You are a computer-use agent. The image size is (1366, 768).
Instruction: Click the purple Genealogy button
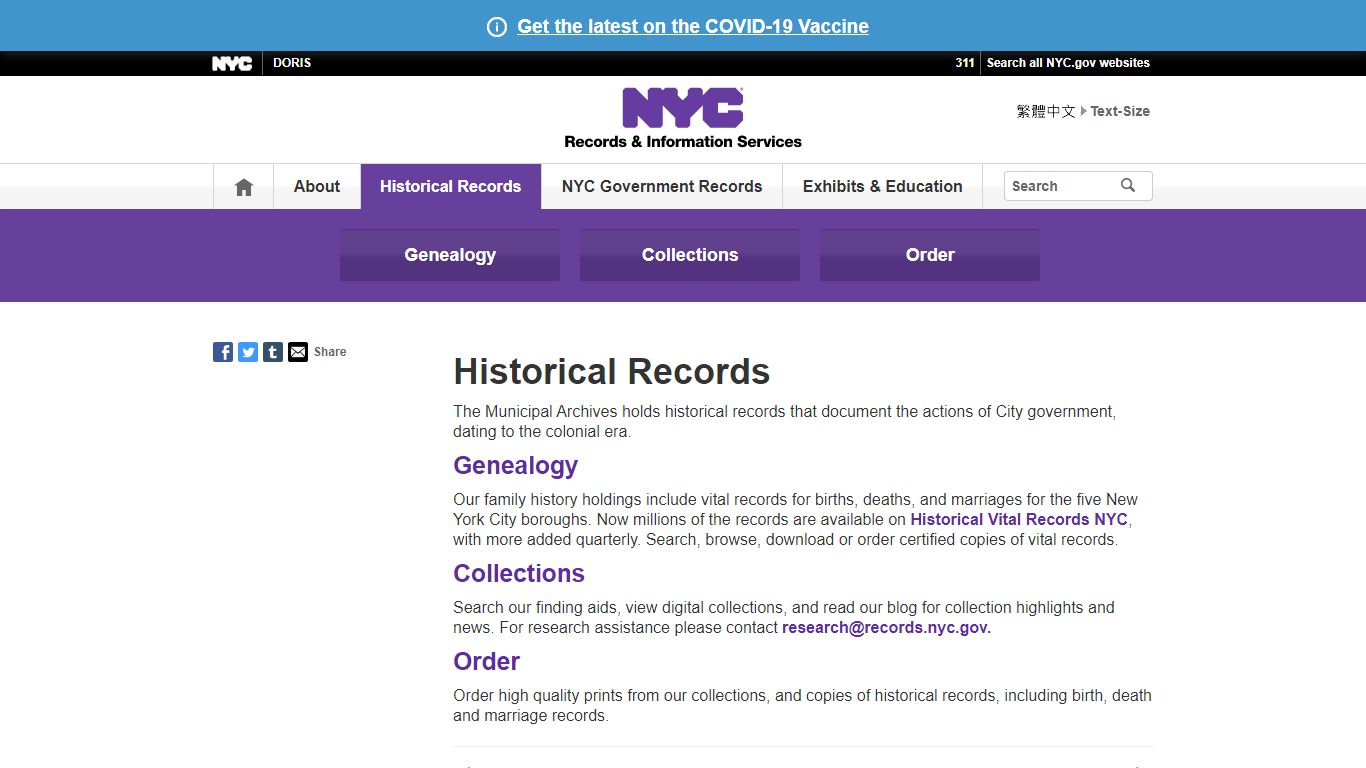[x=450, y=255]
